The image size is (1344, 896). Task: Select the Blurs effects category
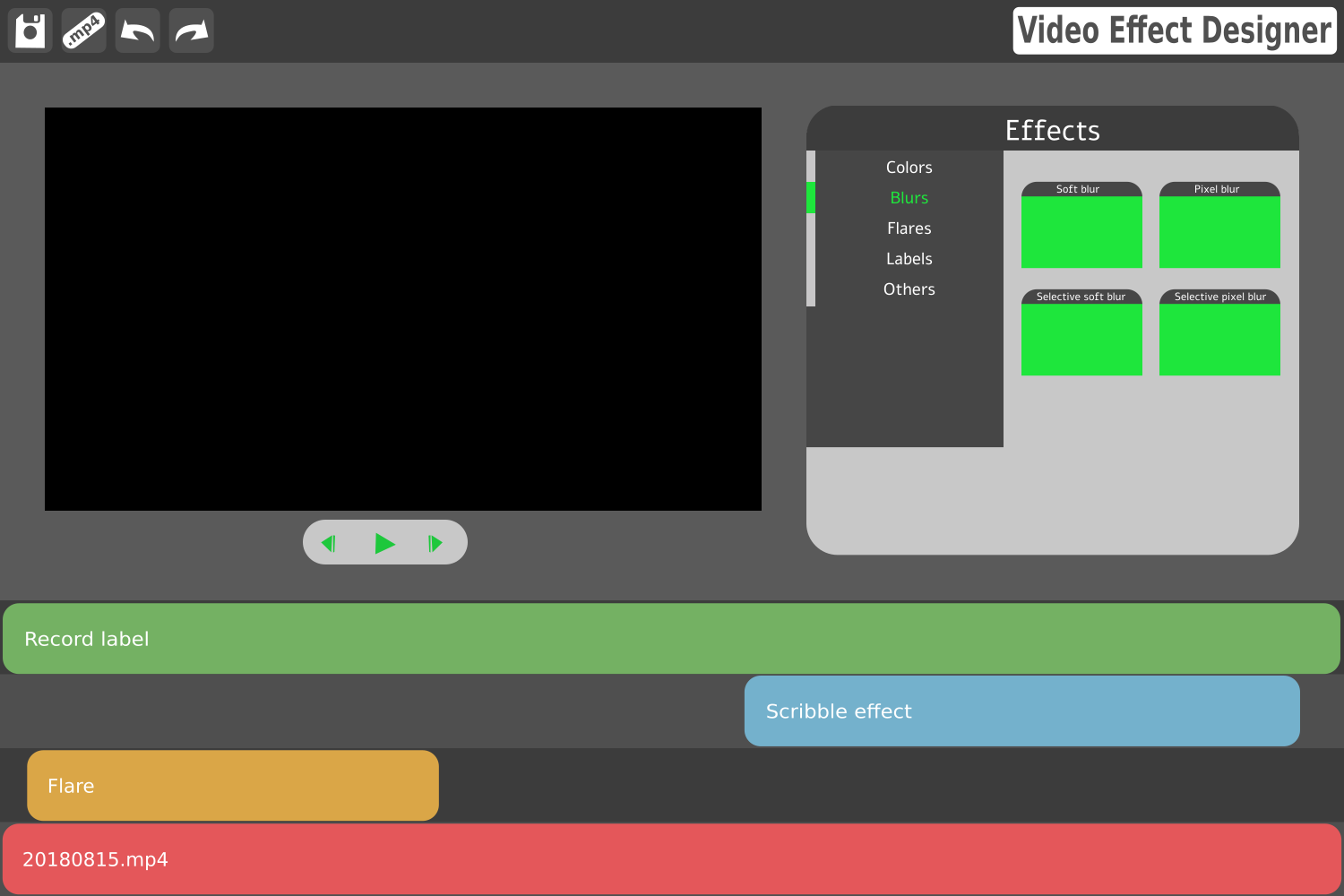click(x=909, y=198)
